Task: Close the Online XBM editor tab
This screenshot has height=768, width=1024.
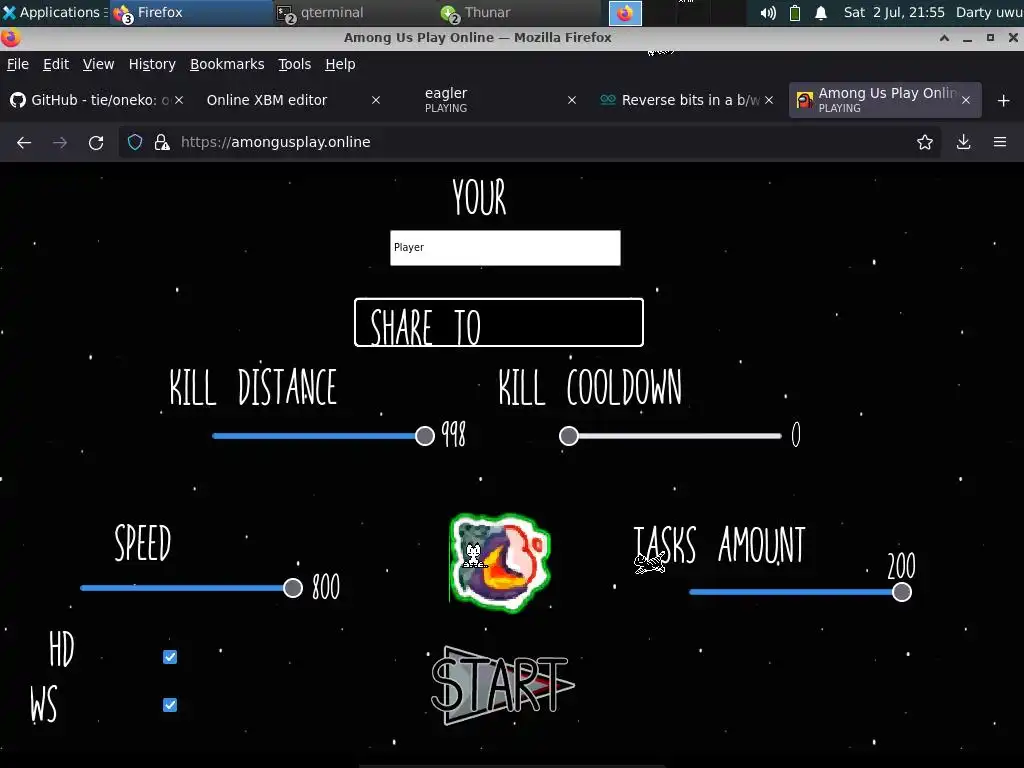Action: point(376,100)
